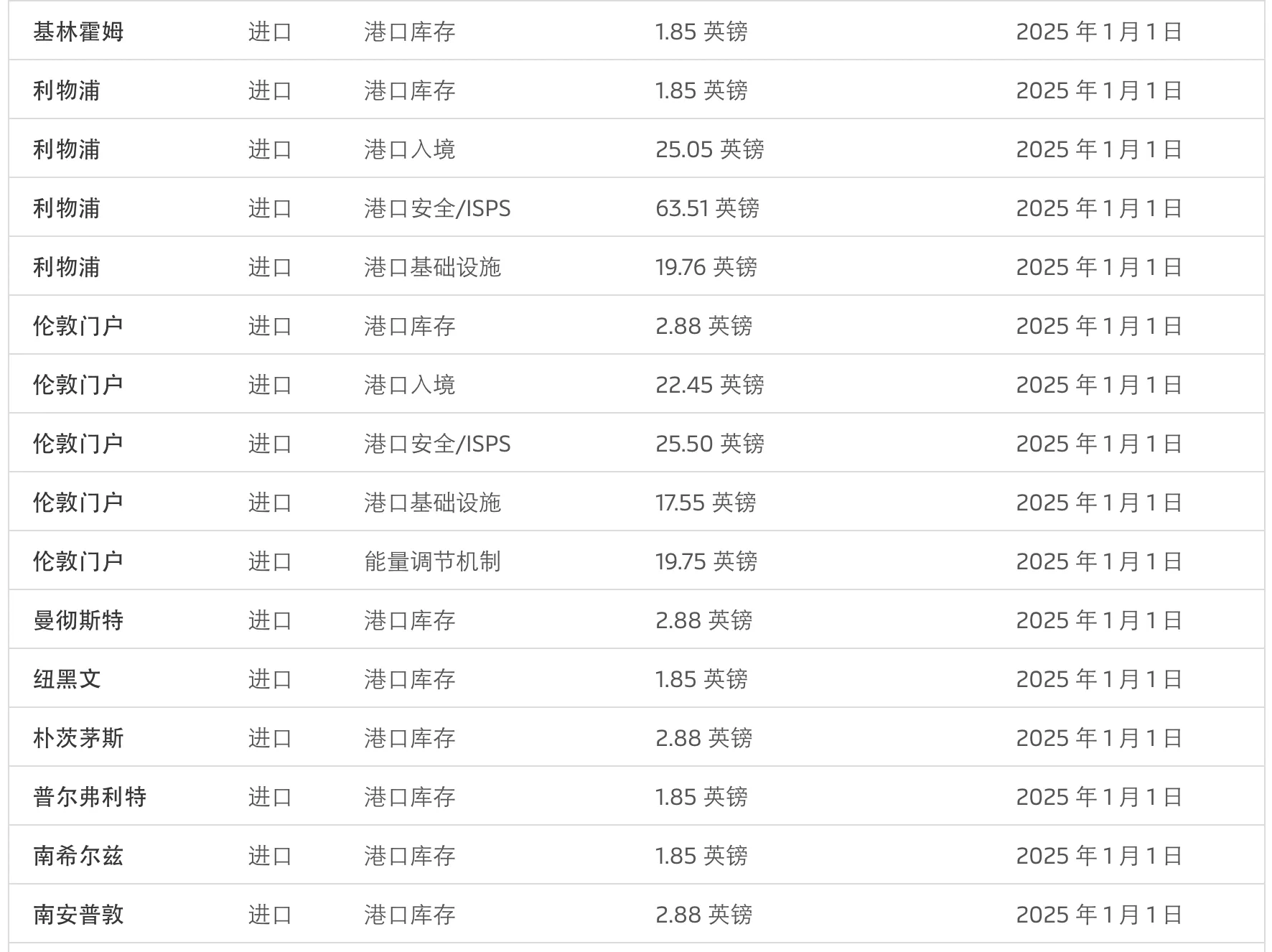Click 进口 in the 南安普敦 row
The width and height of the screenshot is (1272, 952).
pyautogui.click(x=270, y=915)
